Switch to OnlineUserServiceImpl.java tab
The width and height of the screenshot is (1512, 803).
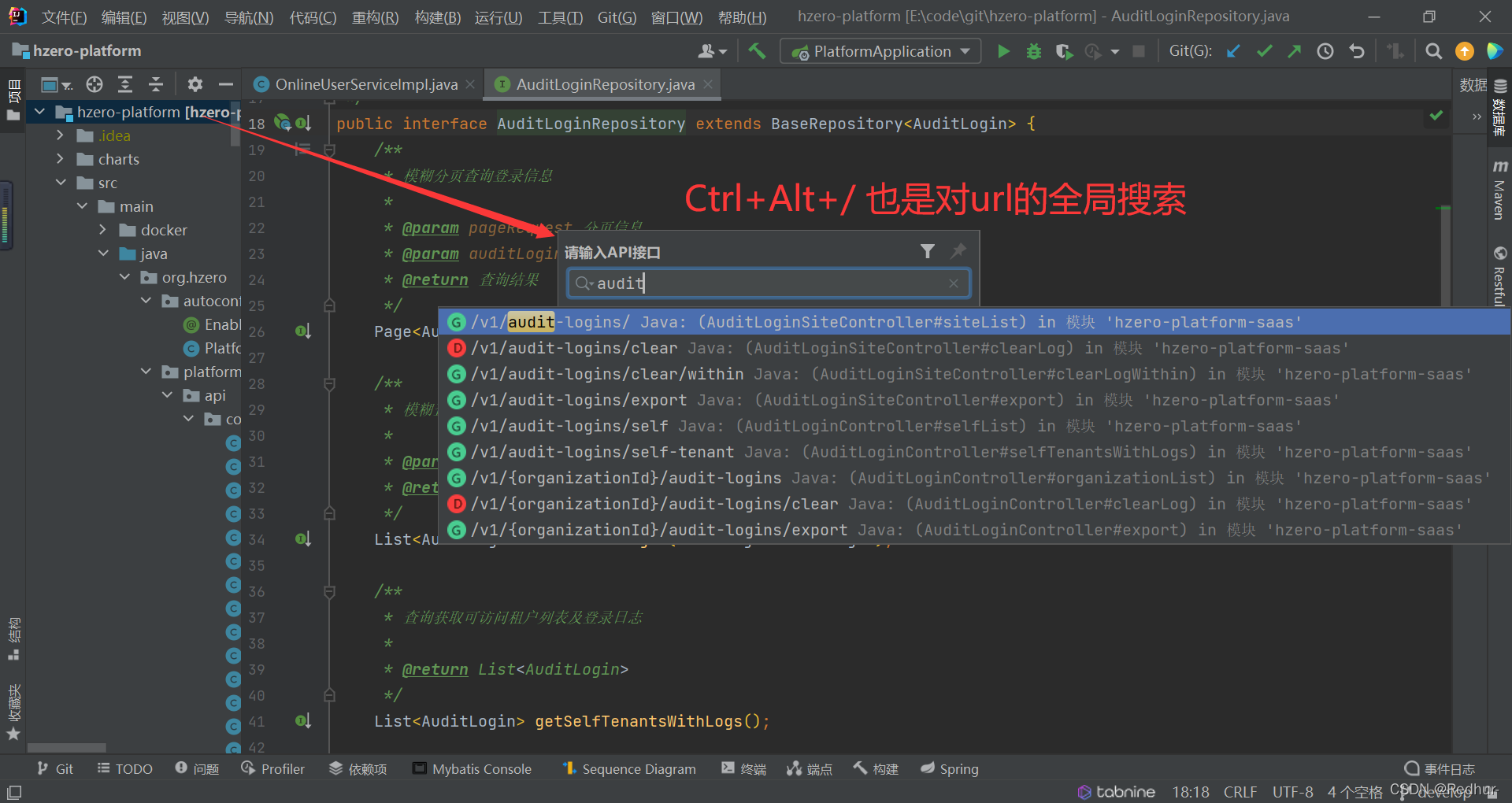coord(365,84)
